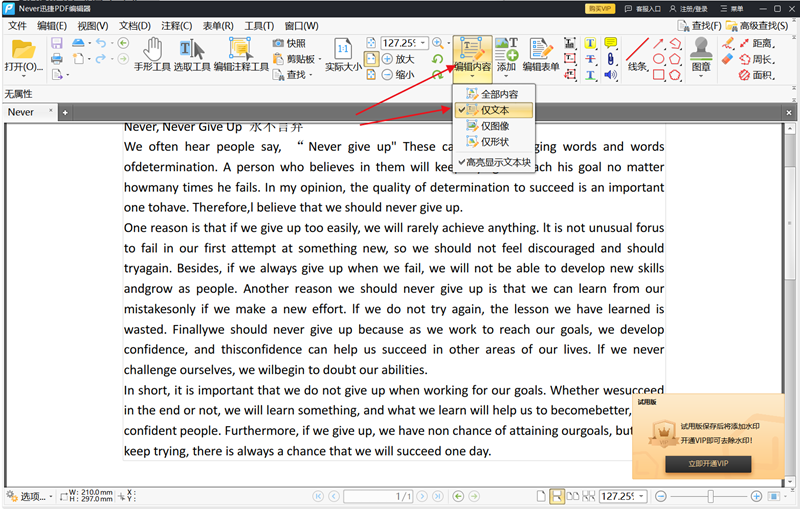Take a Snapshot (快照)
800x509 pixels.
click(x=289, y=43)
